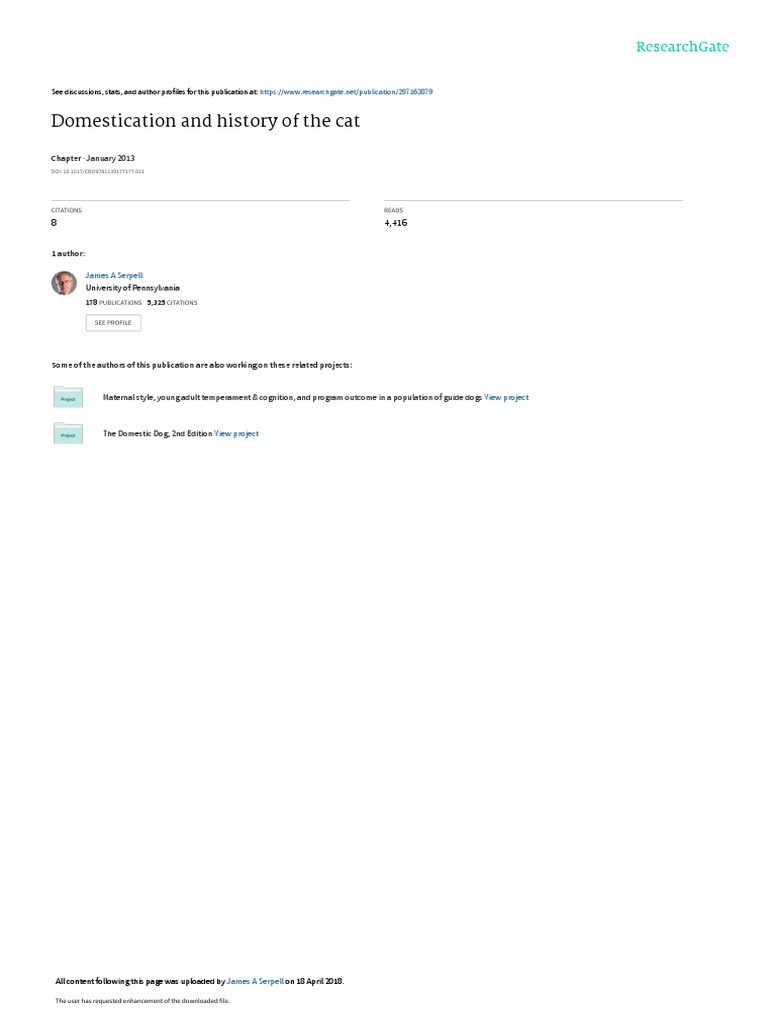Click the Chapter January 2013 label

[x=93, y=158]
